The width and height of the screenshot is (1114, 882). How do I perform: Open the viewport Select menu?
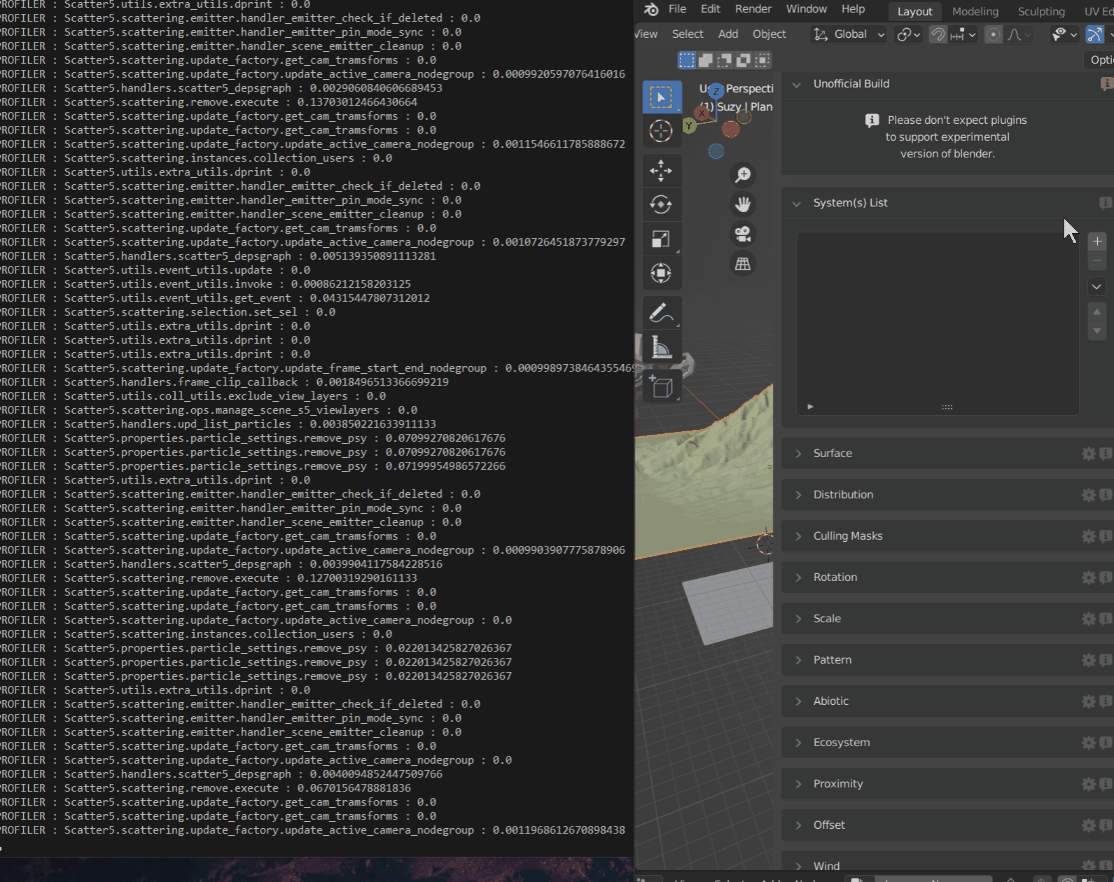(x=688, y=34)
